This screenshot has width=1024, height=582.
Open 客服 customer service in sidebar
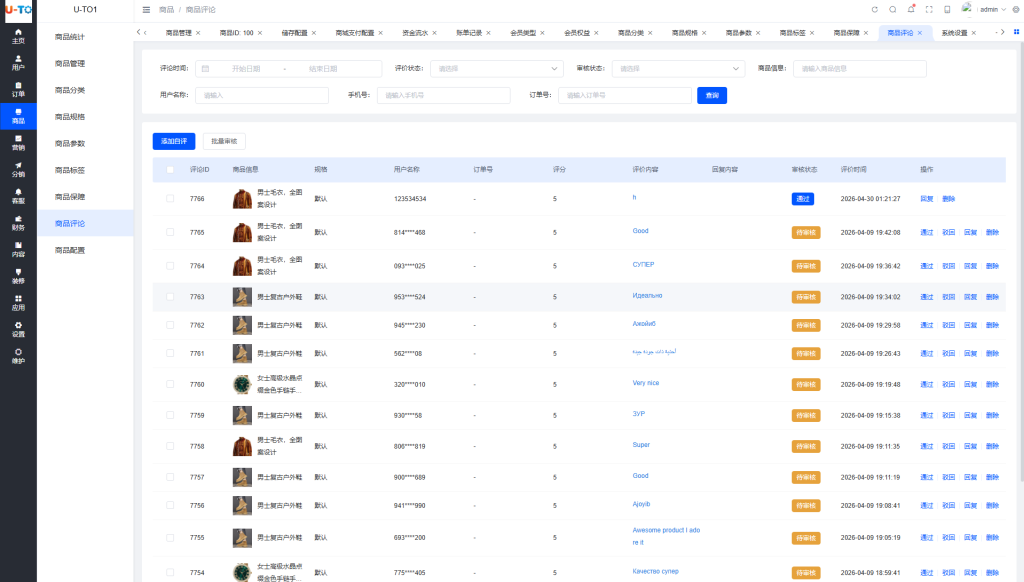pyautogui.click(x=18, y=197)
